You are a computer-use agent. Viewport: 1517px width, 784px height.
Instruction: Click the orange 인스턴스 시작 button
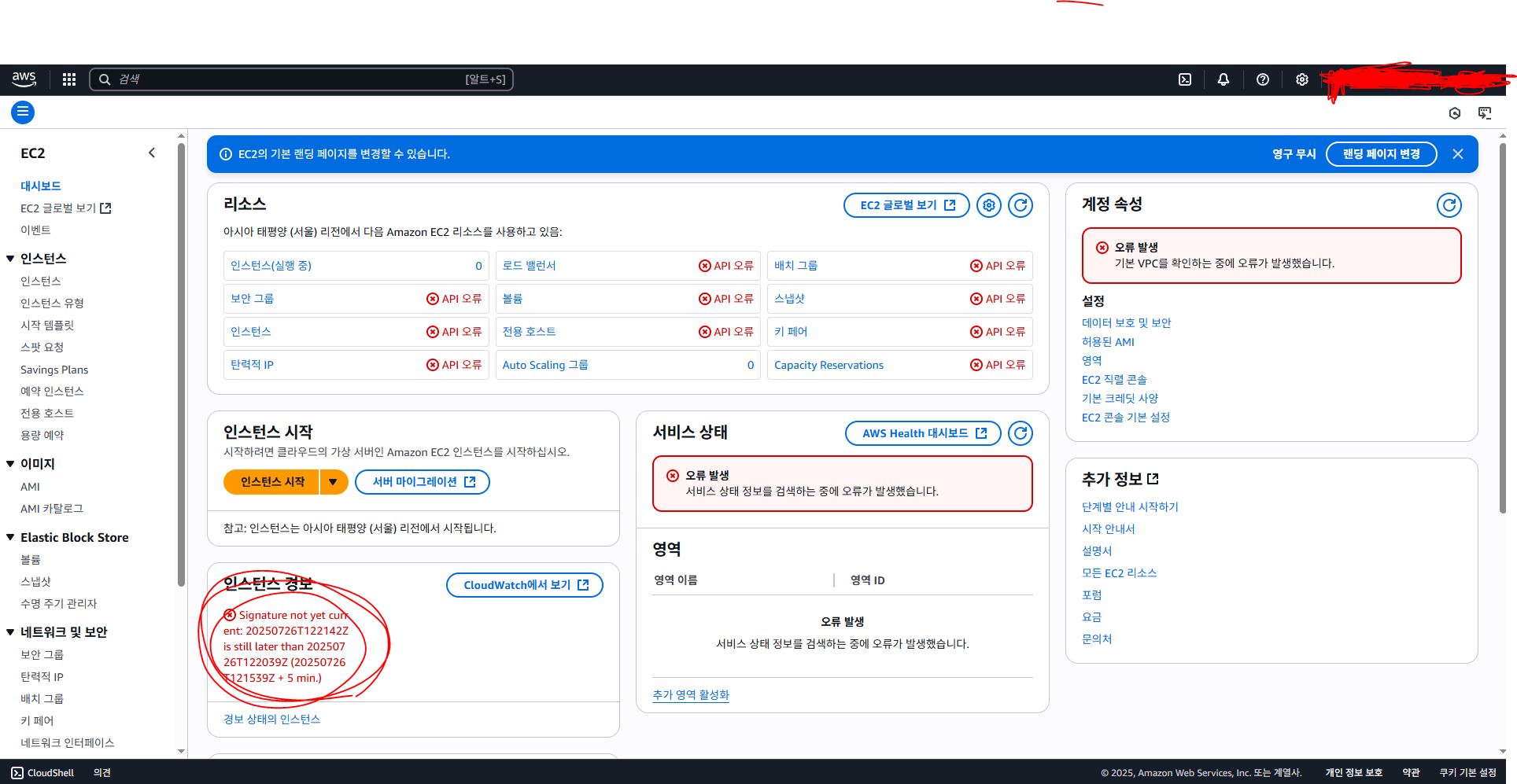point(271,482)
